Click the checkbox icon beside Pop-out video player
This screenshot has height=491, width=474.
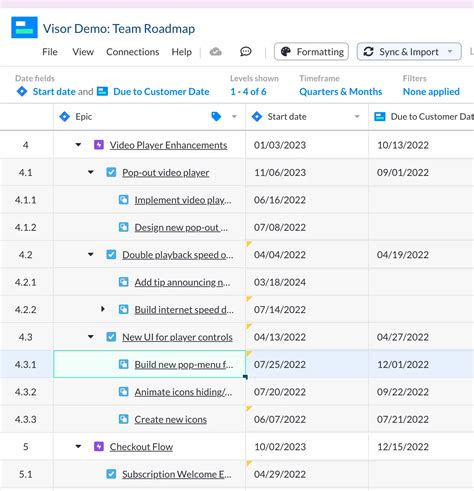tap(111, 172)
